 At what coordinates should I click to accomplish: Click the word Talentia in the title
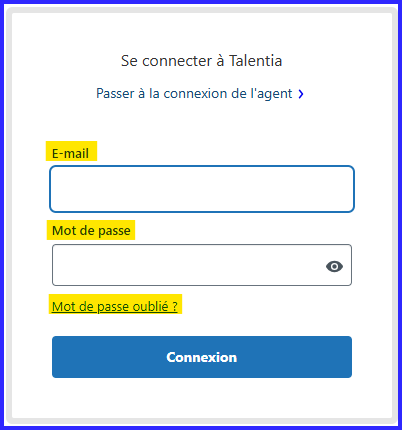point(256,61)
